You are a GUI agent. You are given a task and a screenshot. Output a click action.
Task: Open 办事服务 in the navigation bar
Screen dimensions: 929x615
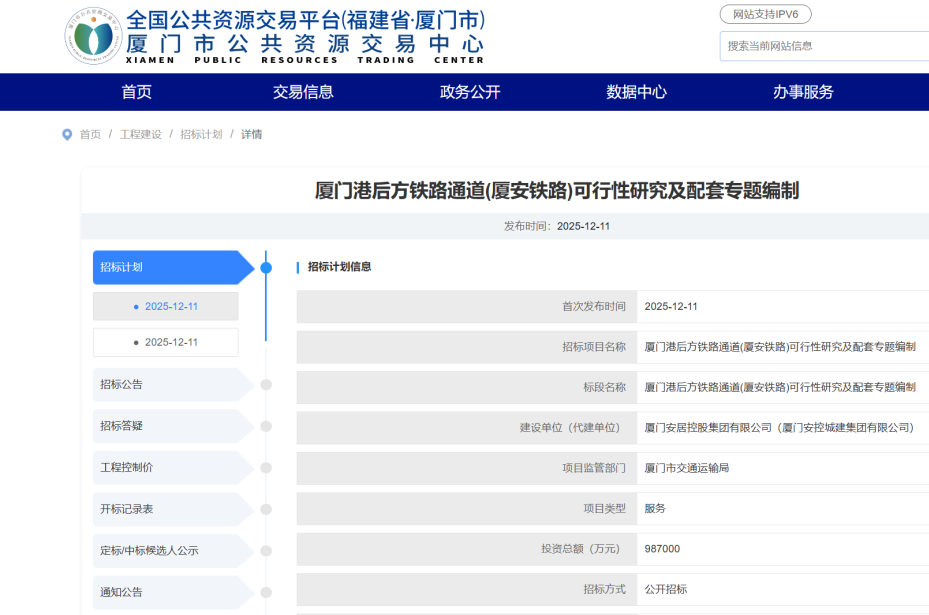tap(803, 92)
